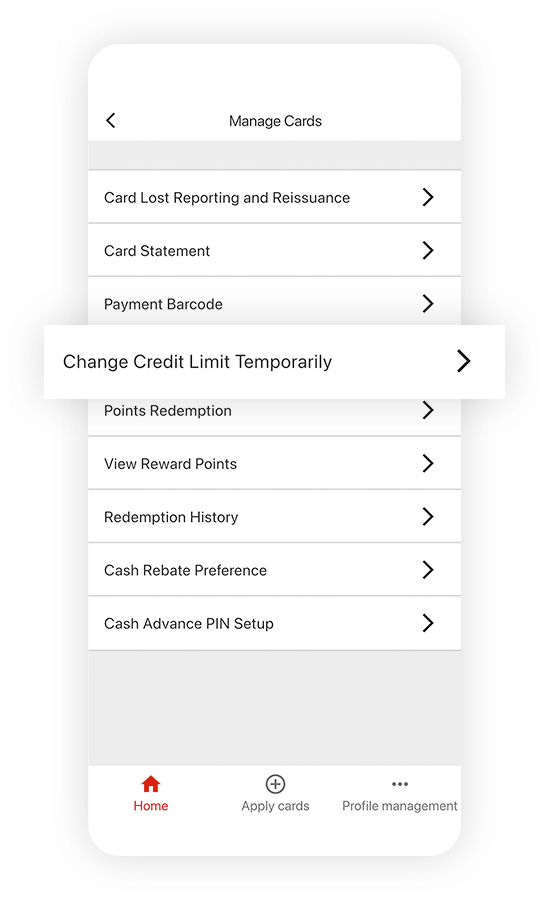Tap the Apply cards plus icon
The height and width of the screenshot is (900, 549).
(275, 783)
